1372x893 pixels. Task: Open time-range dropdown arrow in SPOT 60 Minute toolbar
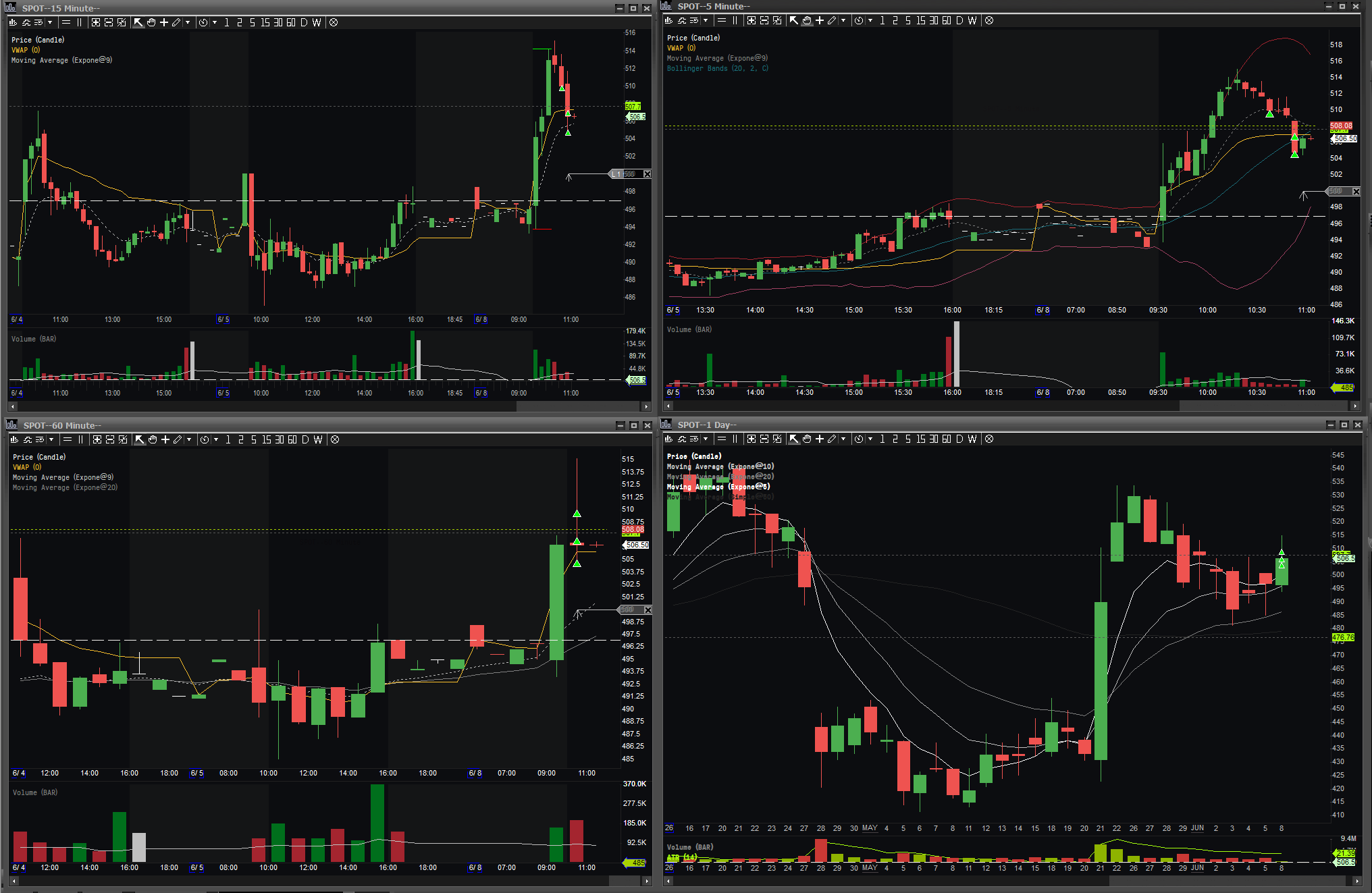(216, 439)
